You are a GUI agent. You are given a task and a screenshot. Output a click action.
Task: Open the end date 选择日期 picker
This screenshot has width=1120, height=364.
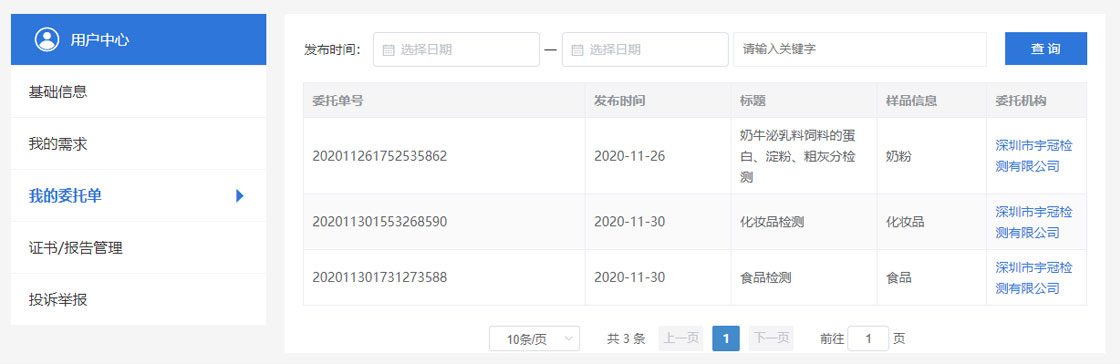[x=645, y=50]
